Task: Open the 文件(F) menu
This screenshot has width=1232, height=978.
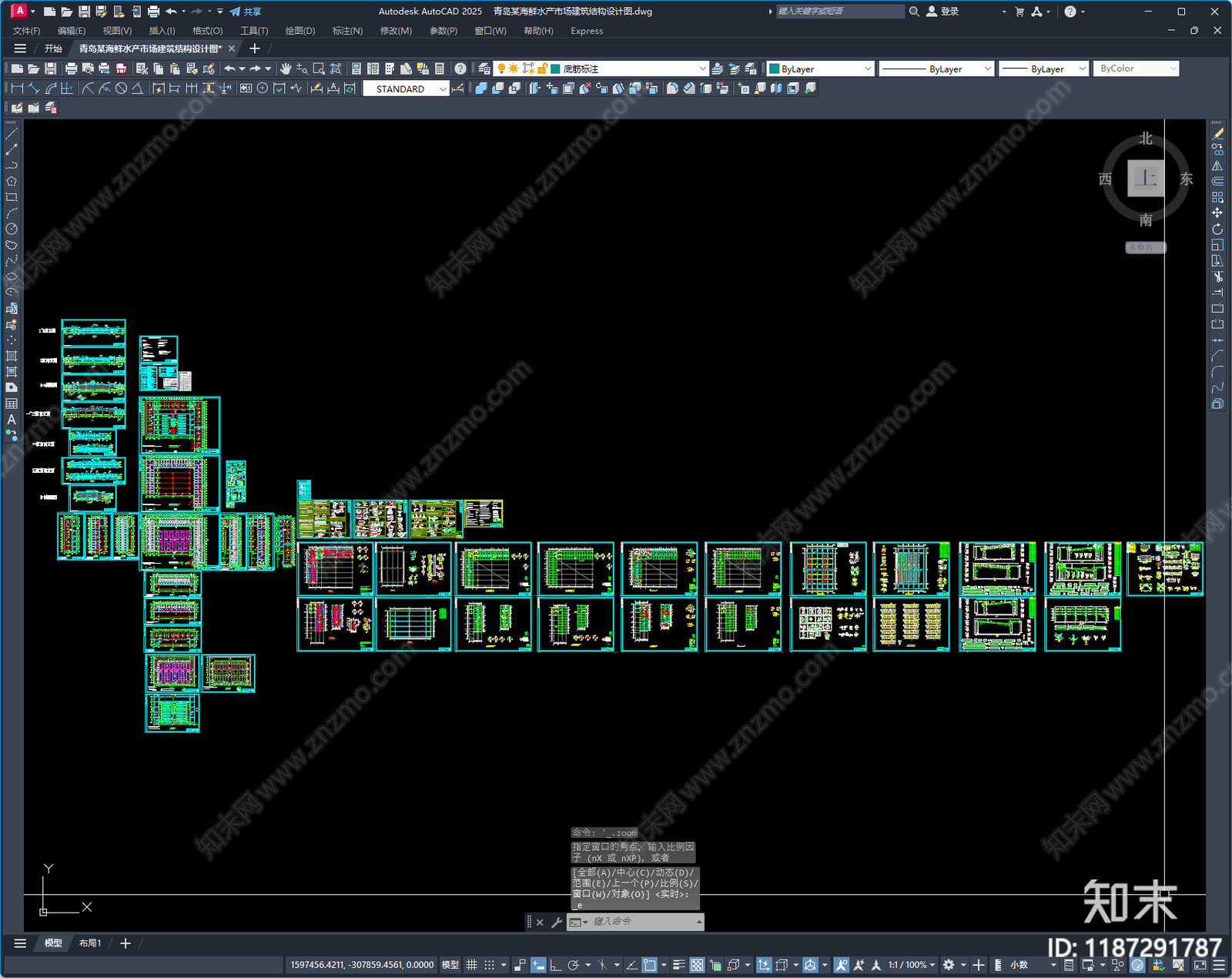Action: pos(26,31)
